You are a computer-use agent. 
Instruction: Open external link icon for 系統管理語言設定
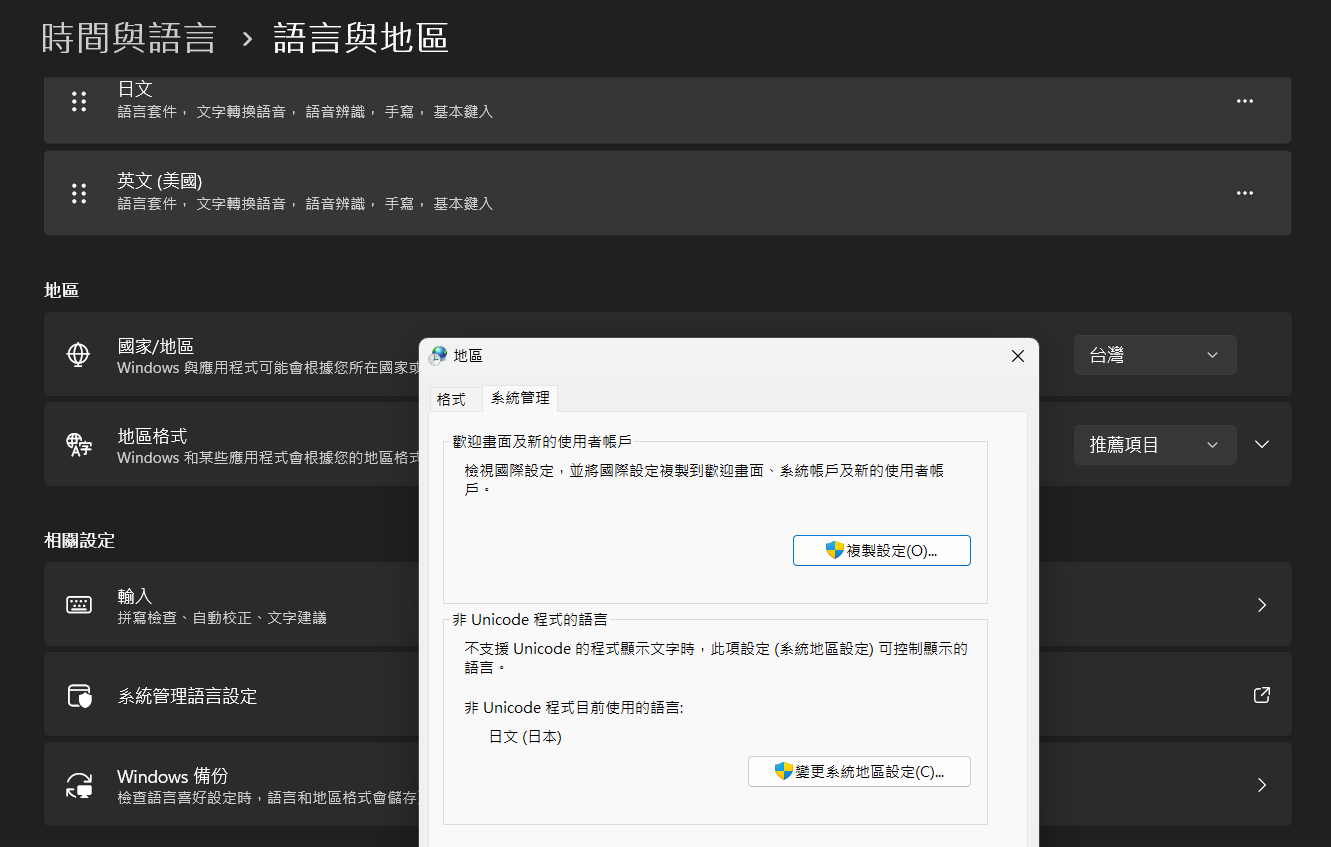pos(1261,695)
